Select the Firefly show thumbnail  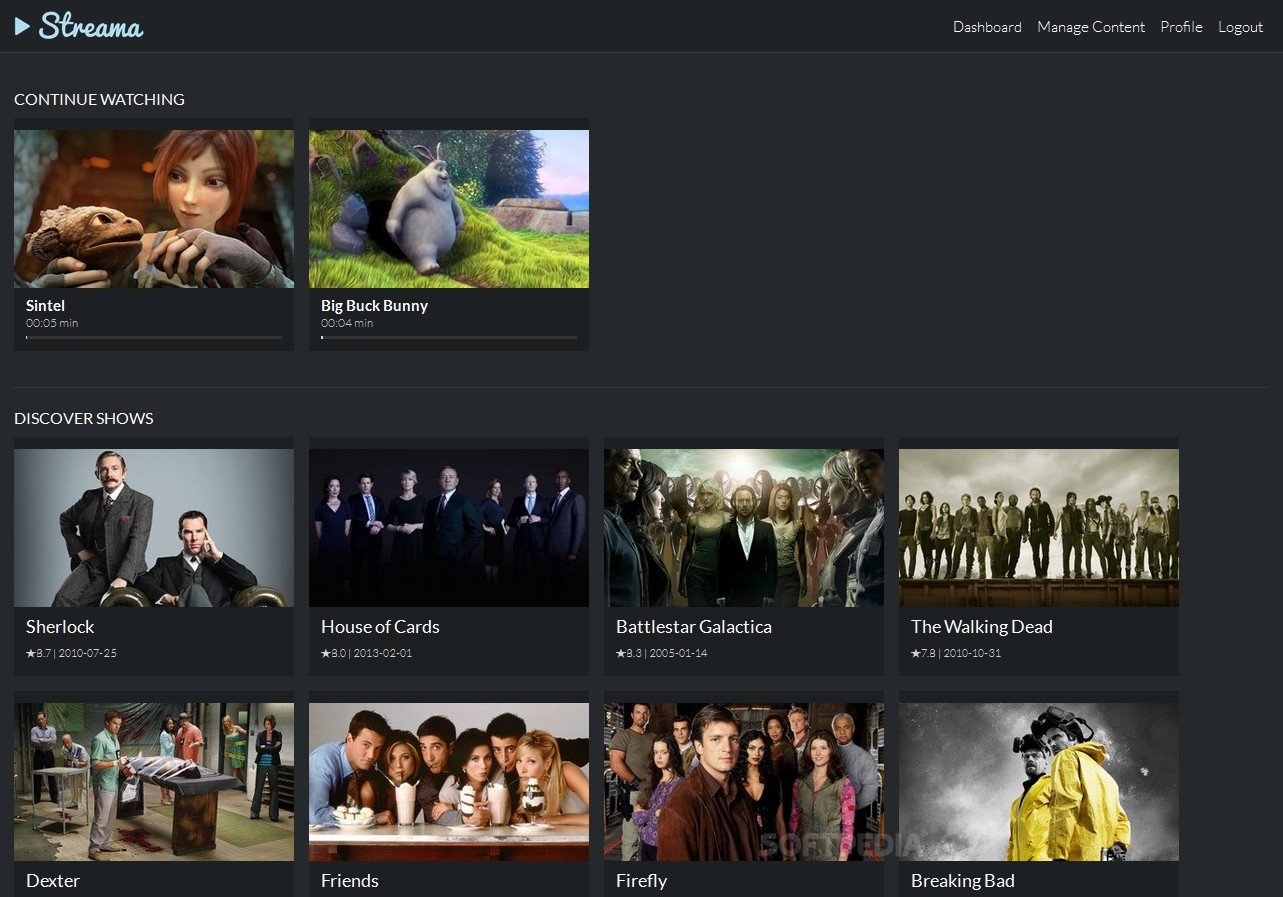point(744,782)
